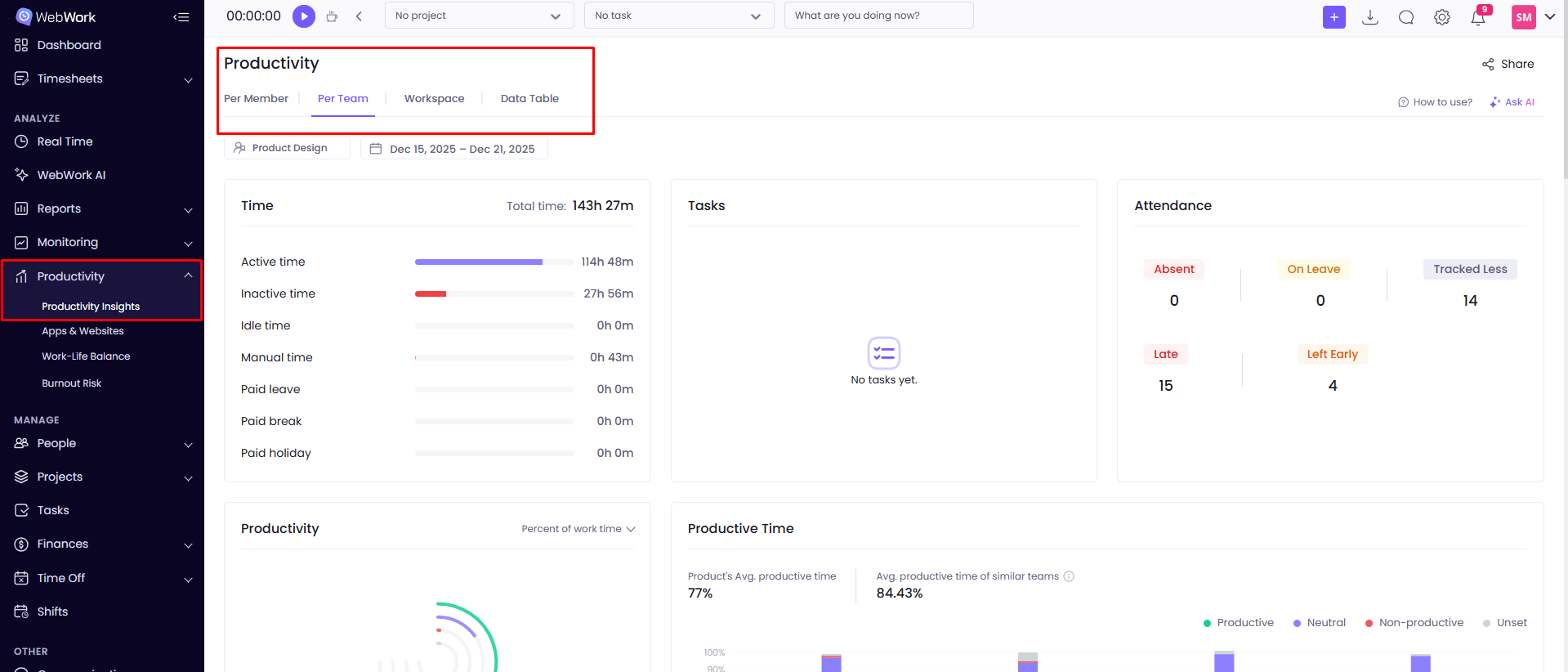Open the chat bubble icon
Image resolution: width=1568 pixels, height=672 pixels.
(x=1406, y=17)
